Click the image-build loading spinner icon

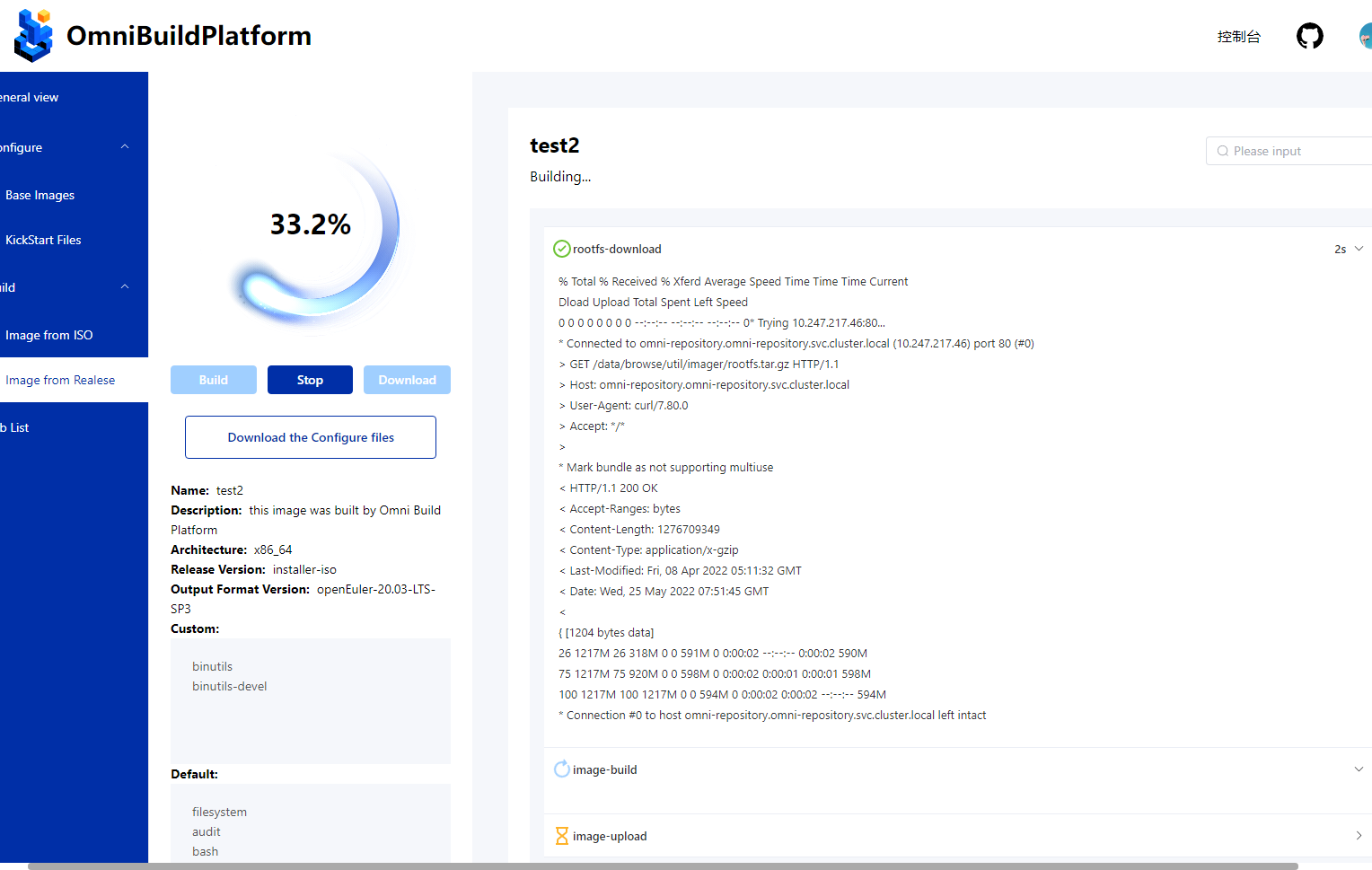click(x=561, y=769)
